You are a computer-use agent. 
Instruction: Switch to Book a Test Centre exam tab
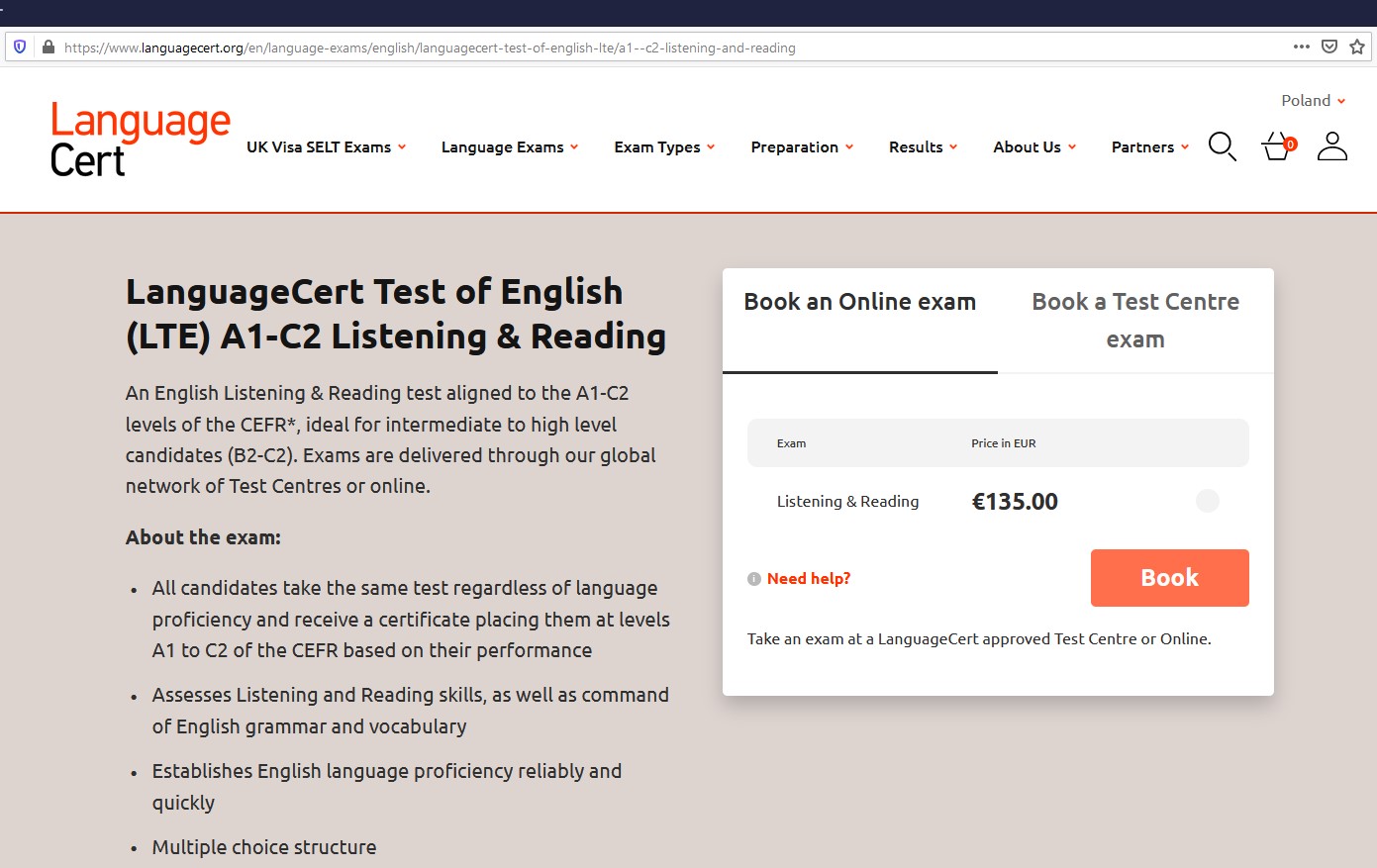point(1135,320)
